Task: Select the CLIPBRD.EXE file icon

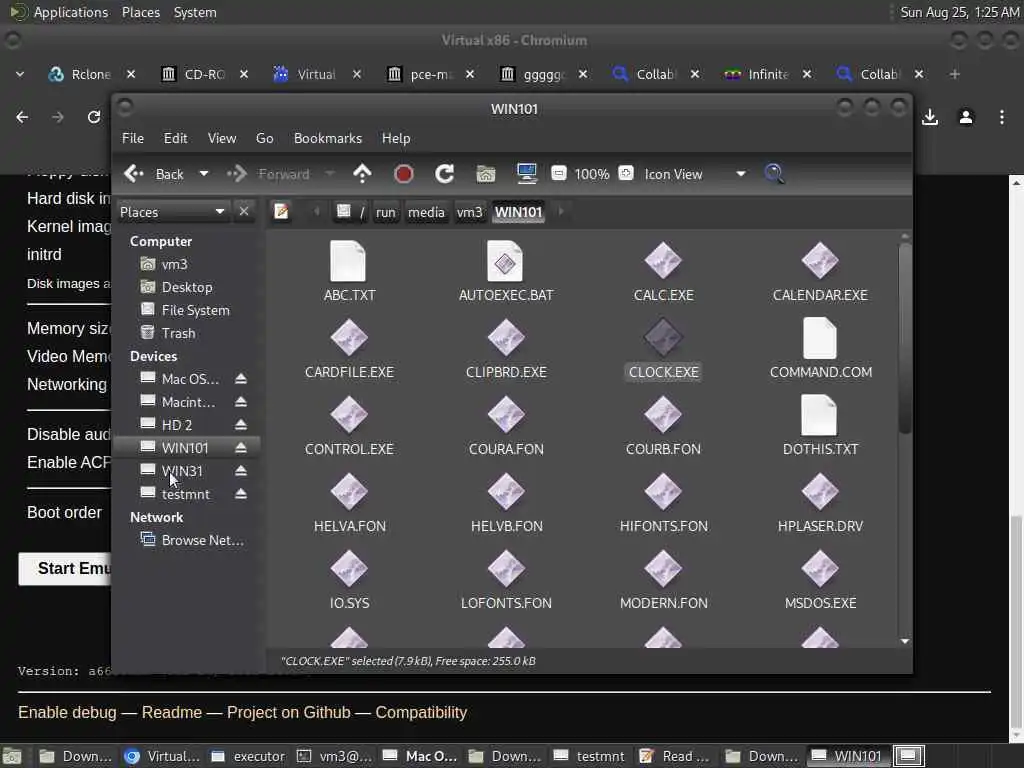Action: point(505,338)
